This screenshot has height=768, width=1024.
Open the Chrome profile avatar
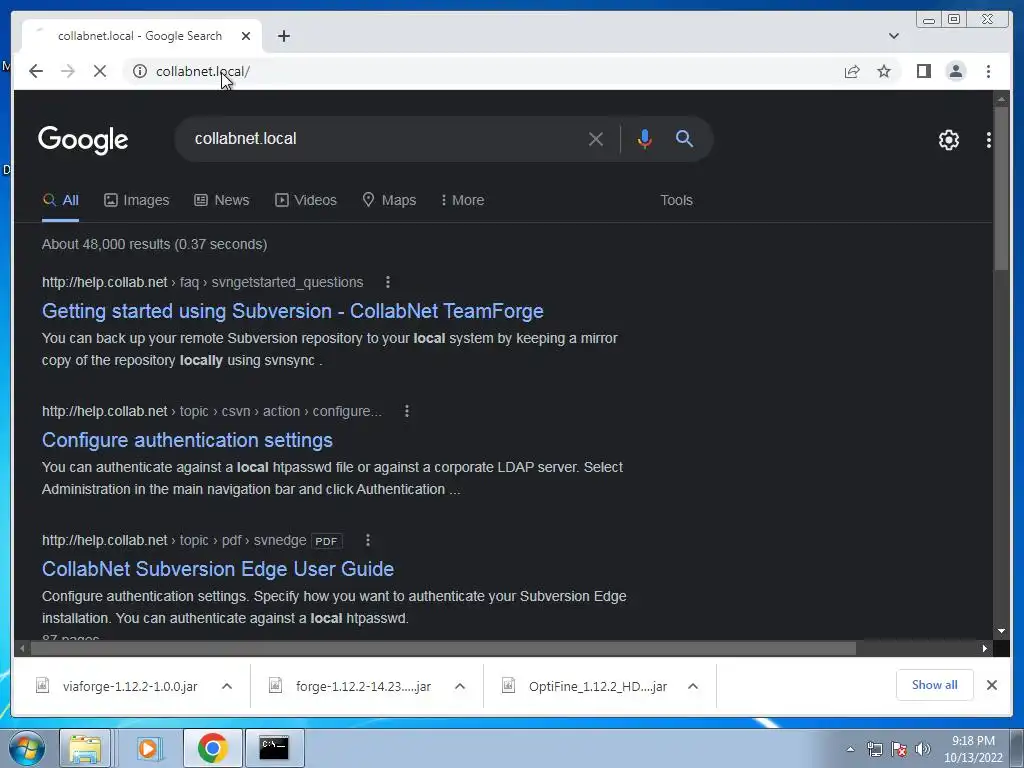[955, 71]
